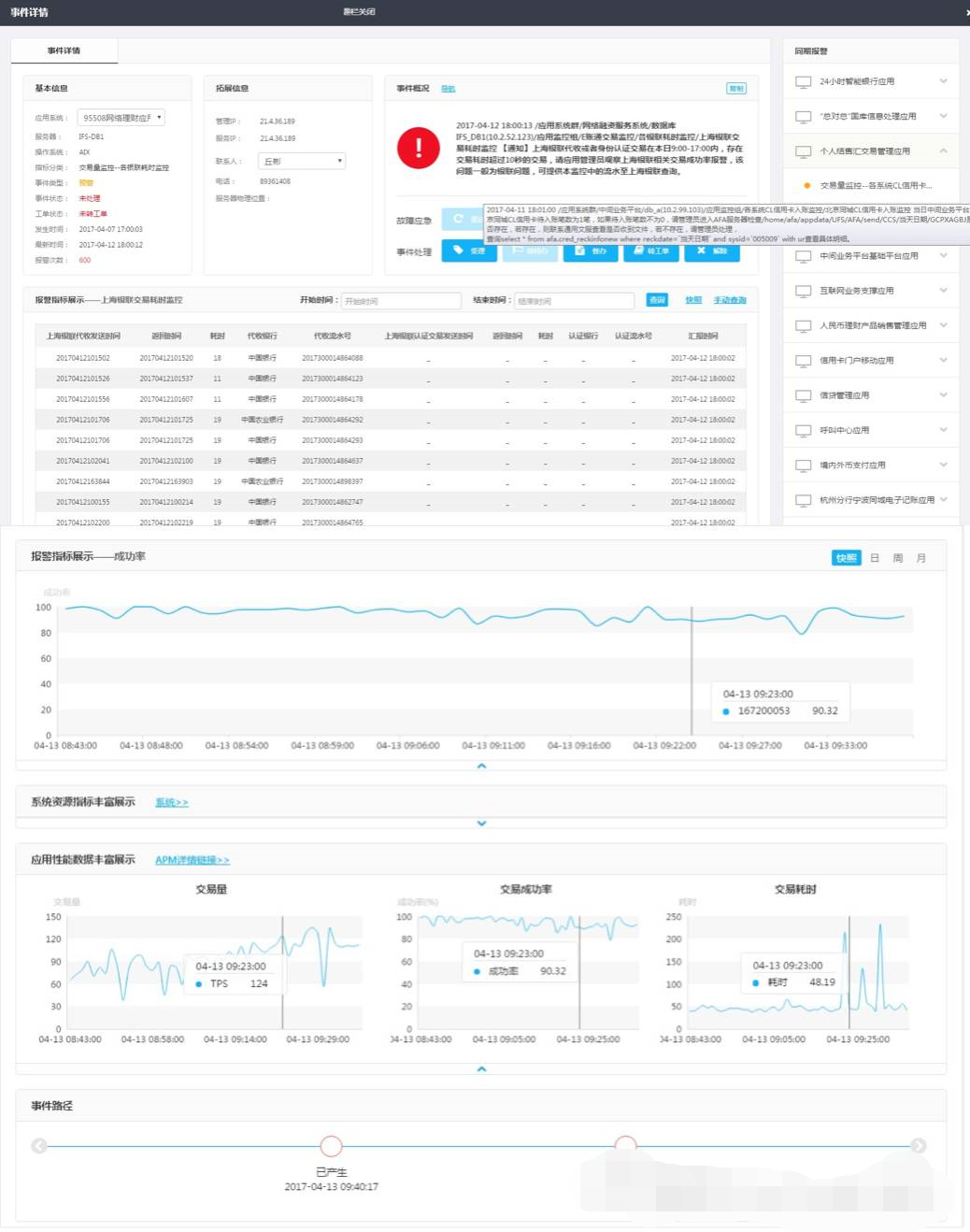Expand the 互联网业务支撑应用 chevron
This screenshot has width=970, height=1232.
pos(943,290)
